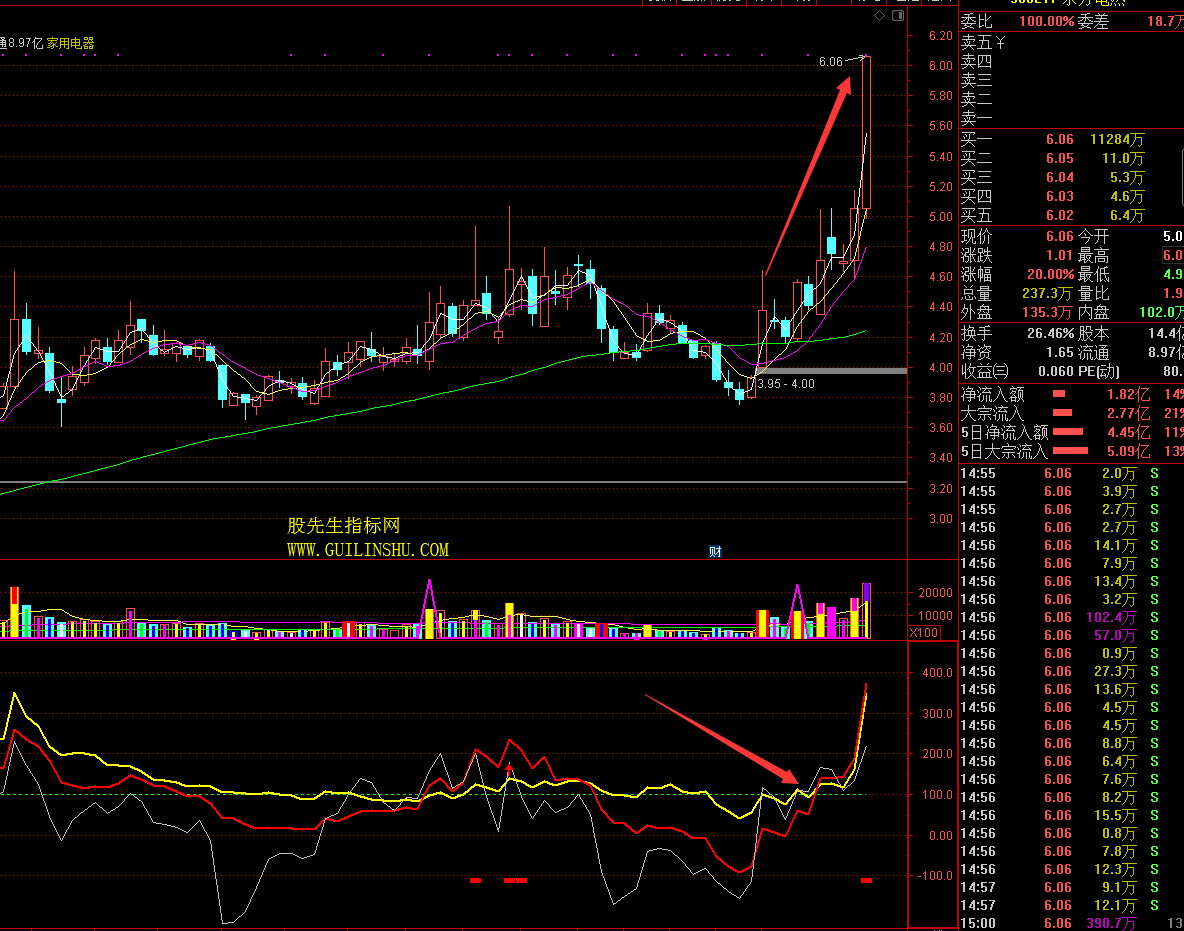Select the 5日净流入额 4.45亿 row
This screenshot has height=931, width=1184.
(1071, 432)
